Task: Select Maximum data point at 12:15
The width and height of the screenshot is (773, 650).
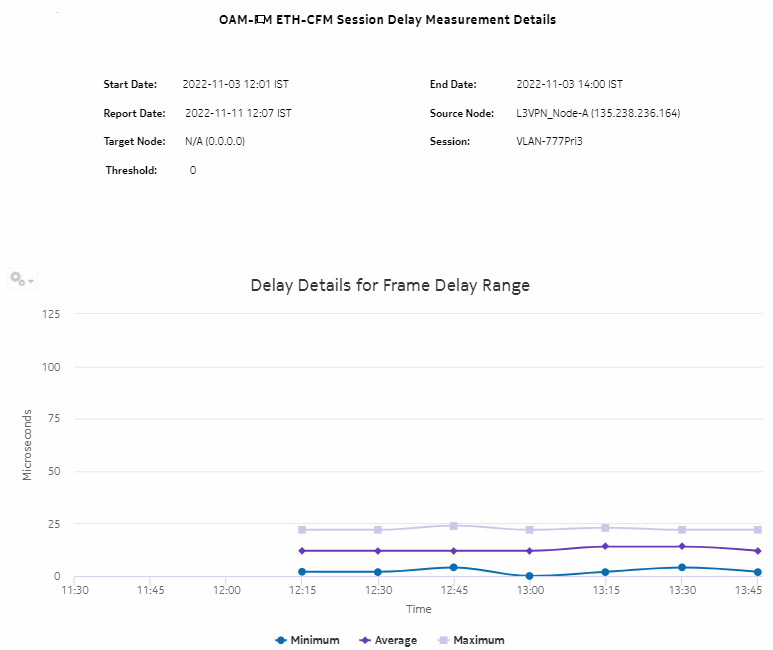Action: [302, 530]
